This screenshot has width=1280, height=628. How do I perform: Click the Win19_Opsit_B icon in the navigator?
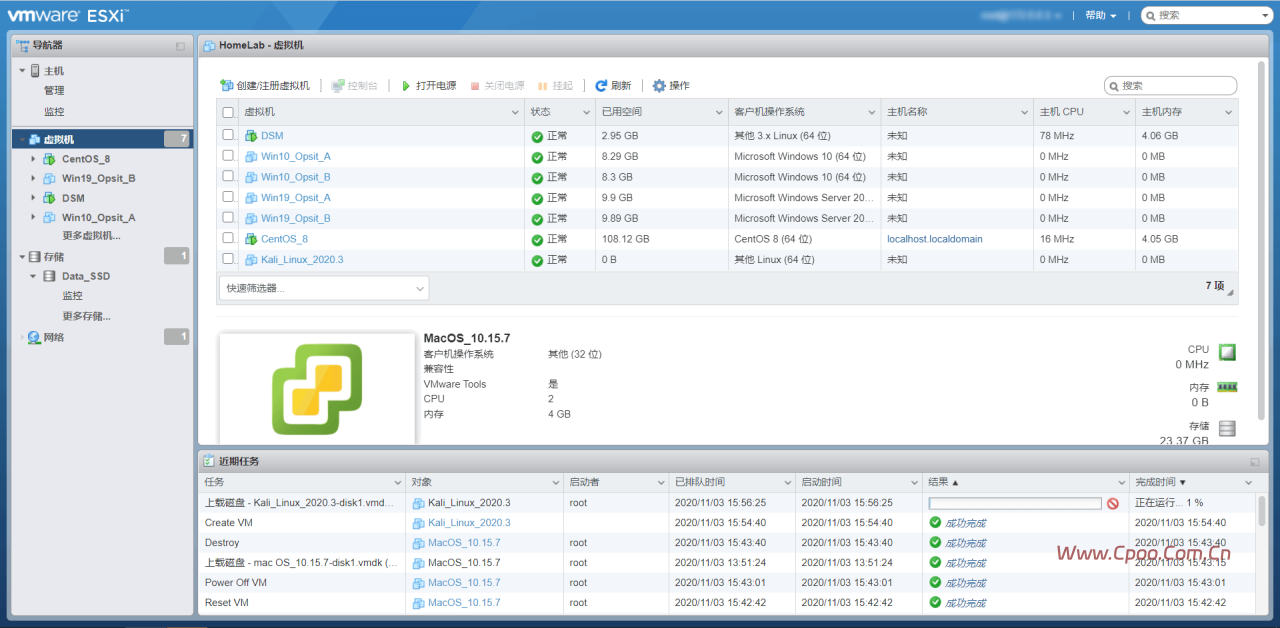point(50,179)
